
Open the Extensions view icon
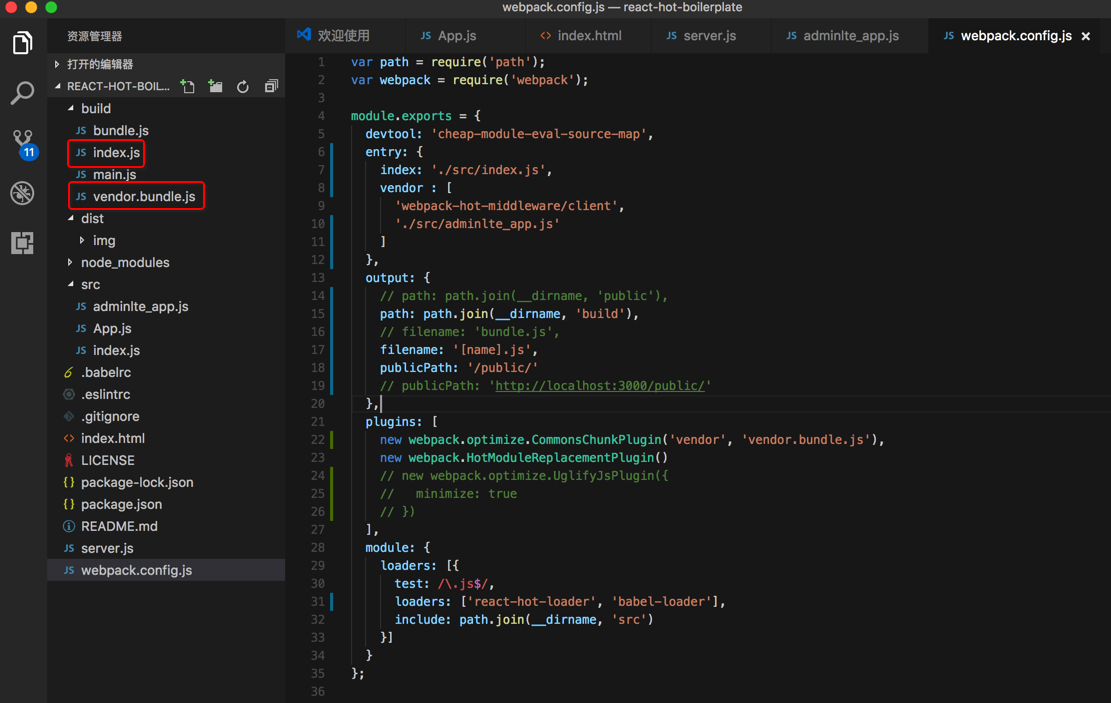coord(22,243)
